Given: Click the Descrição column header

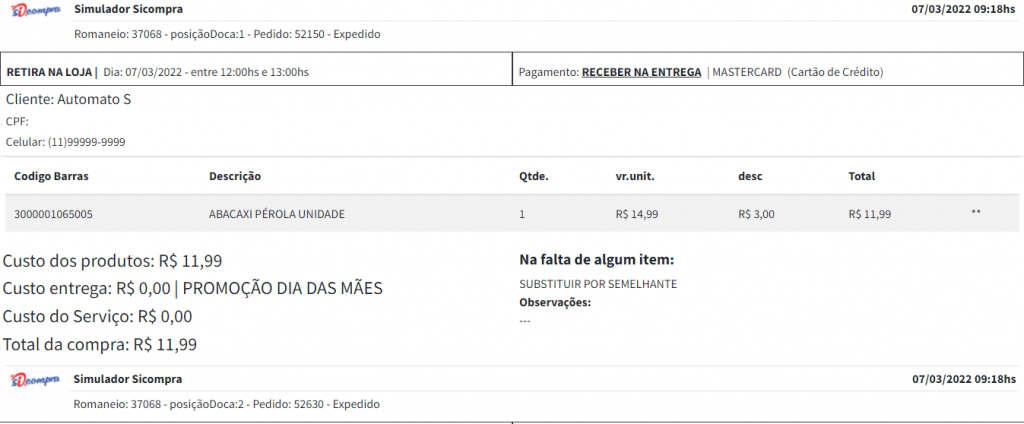Looking at the screenshot, I should 235,176.
